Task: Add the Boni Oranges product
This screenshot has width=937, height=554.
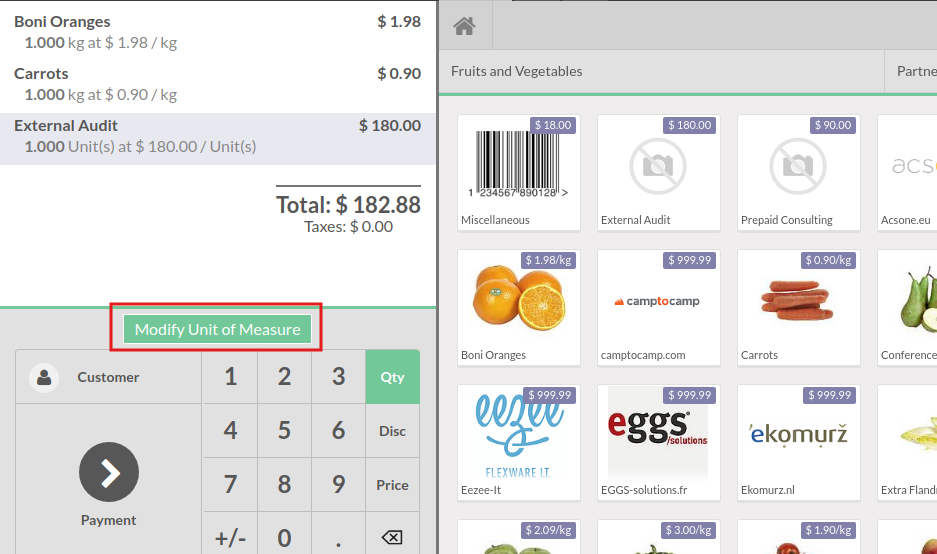Action: pyautogui.click(x=518, y=307)
